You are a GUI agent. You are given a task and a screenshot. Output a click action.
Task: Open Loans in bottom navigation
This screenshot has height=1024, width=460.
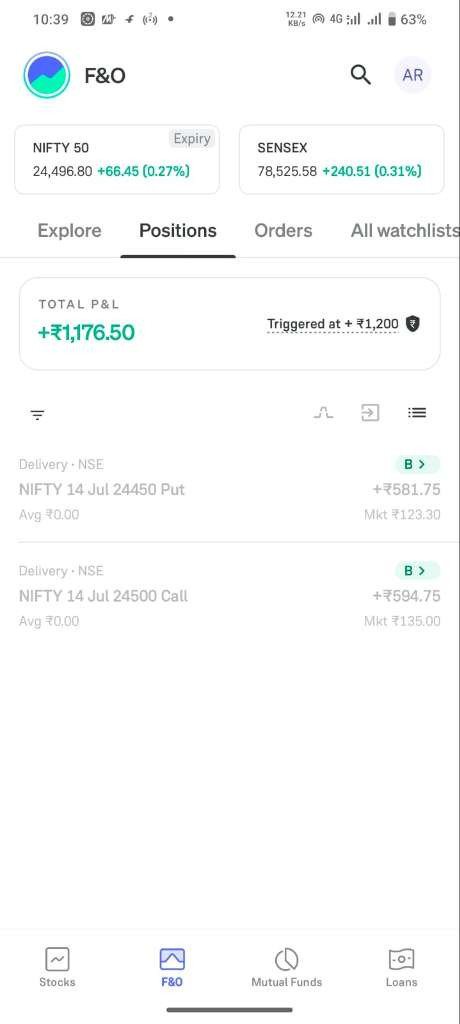[401, 967]
